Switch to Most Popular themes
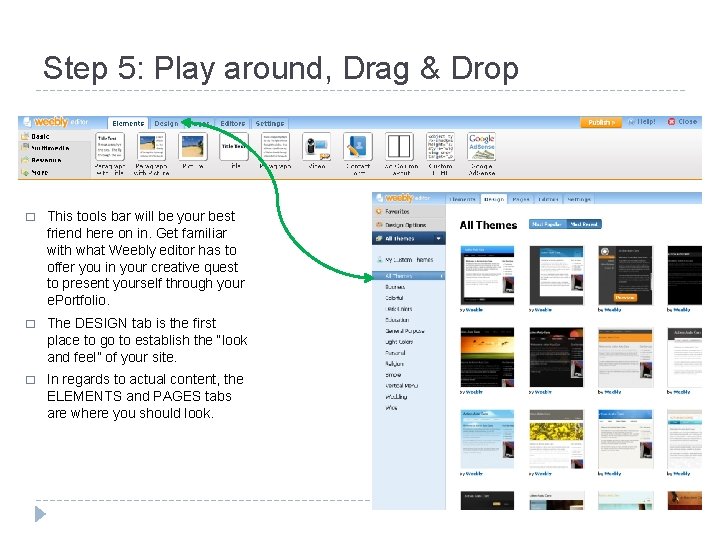The width and height of the screenshot is (720, 540). tap(547, 224)
